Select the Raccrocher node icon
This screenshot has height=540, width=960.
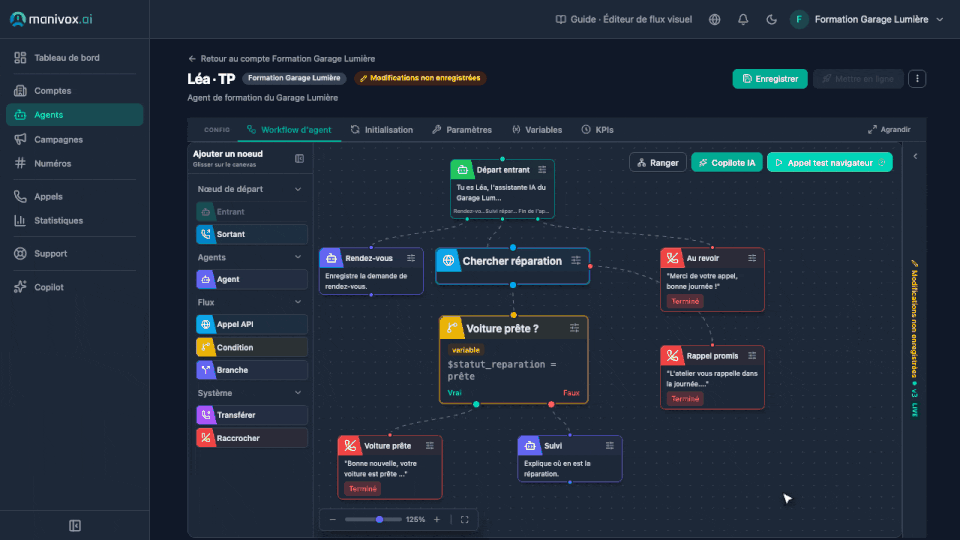click(x=206, y=438)
